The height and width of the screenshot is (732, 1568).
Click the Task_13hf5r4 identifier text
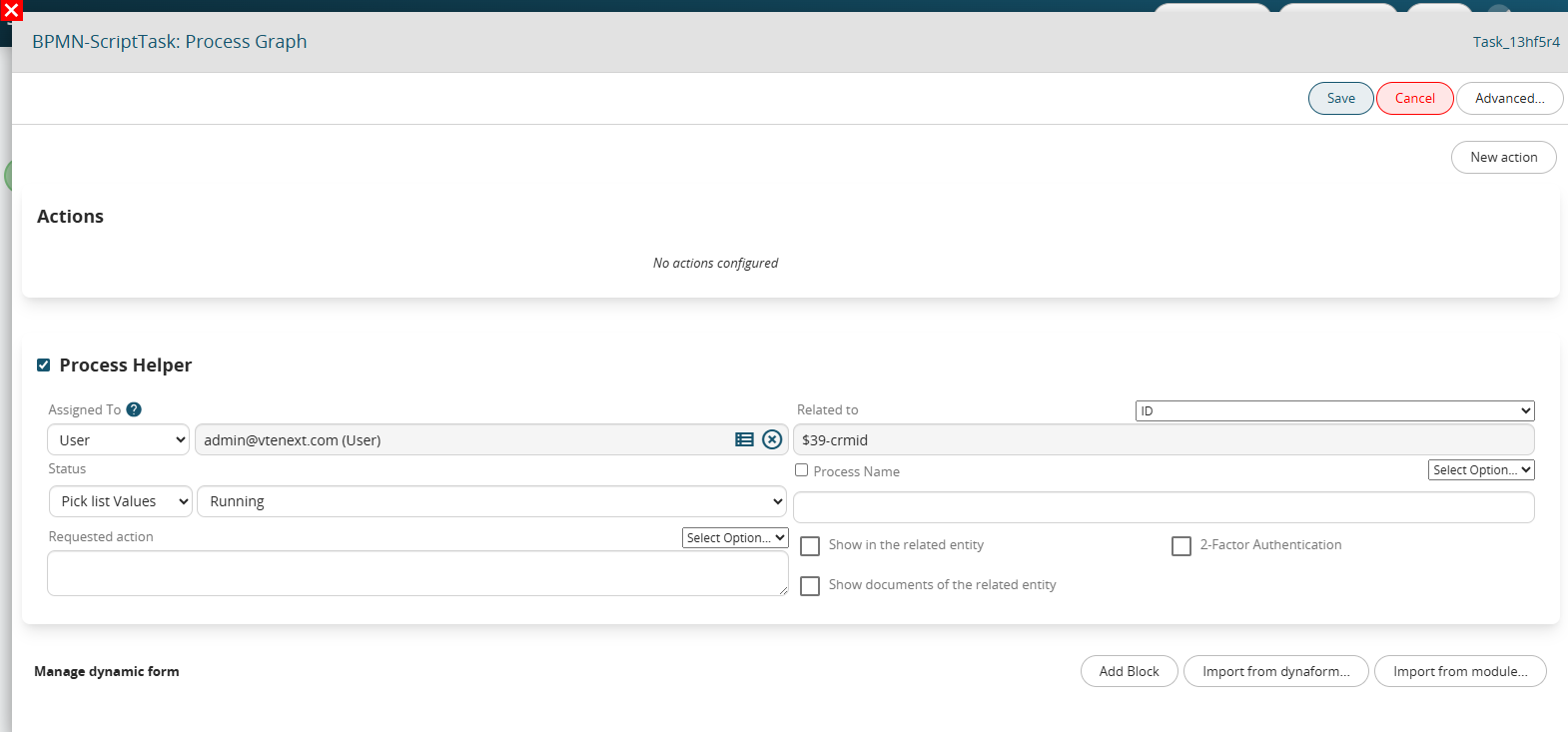point(1516,42)
